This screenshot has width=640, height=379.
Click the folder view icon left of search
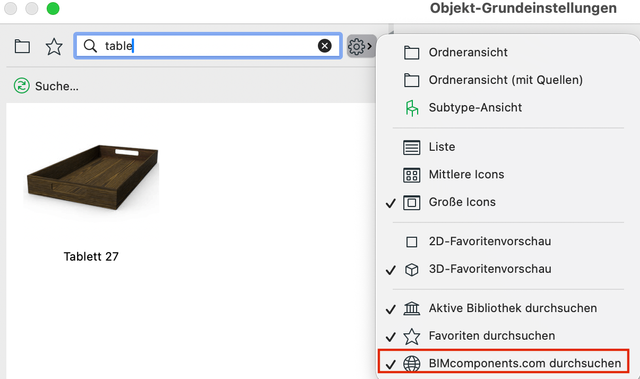point(22,46)
